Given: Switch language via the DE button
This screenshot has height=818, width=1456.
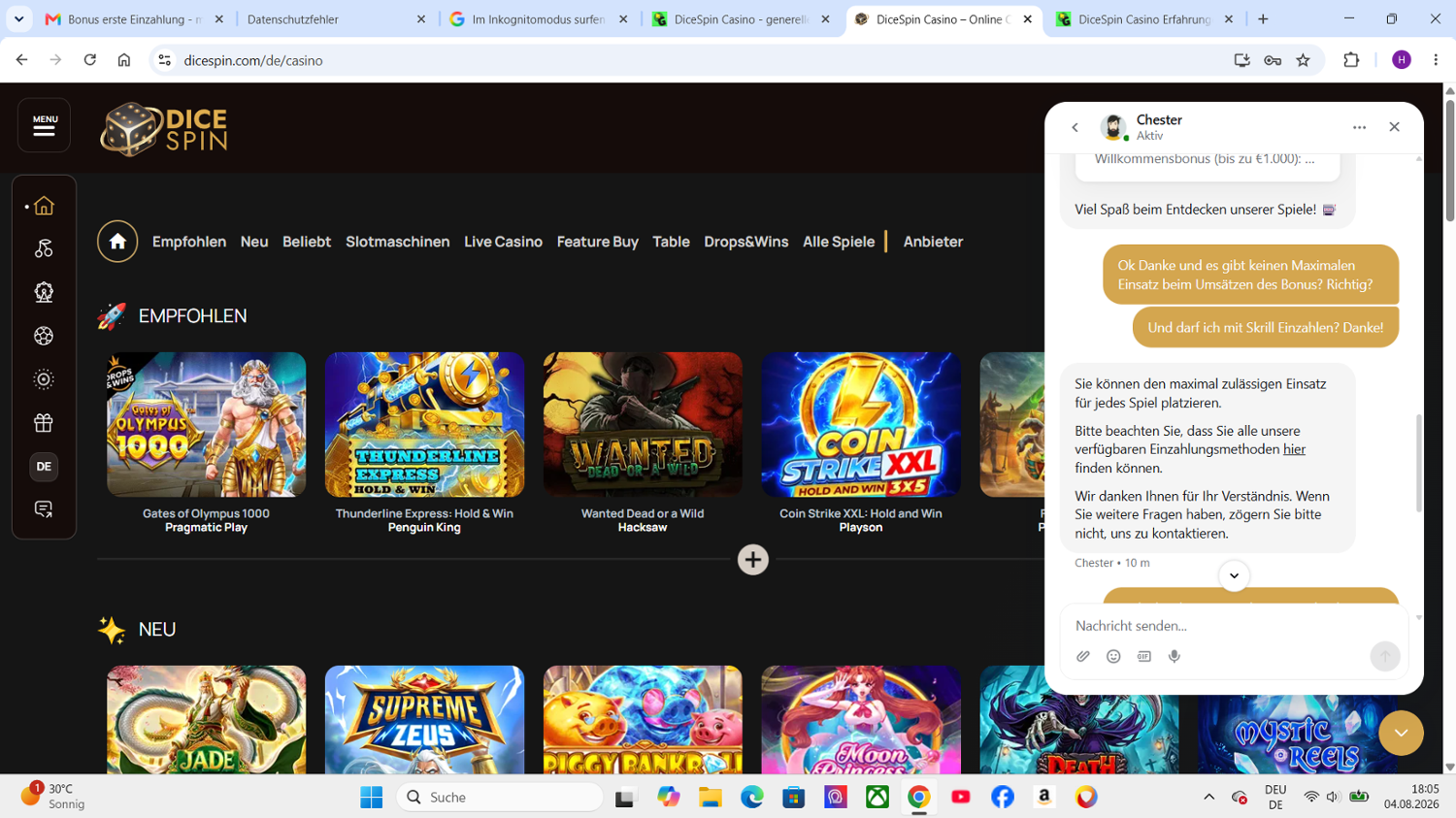Looking at the screenshot, I should [44, 467].
